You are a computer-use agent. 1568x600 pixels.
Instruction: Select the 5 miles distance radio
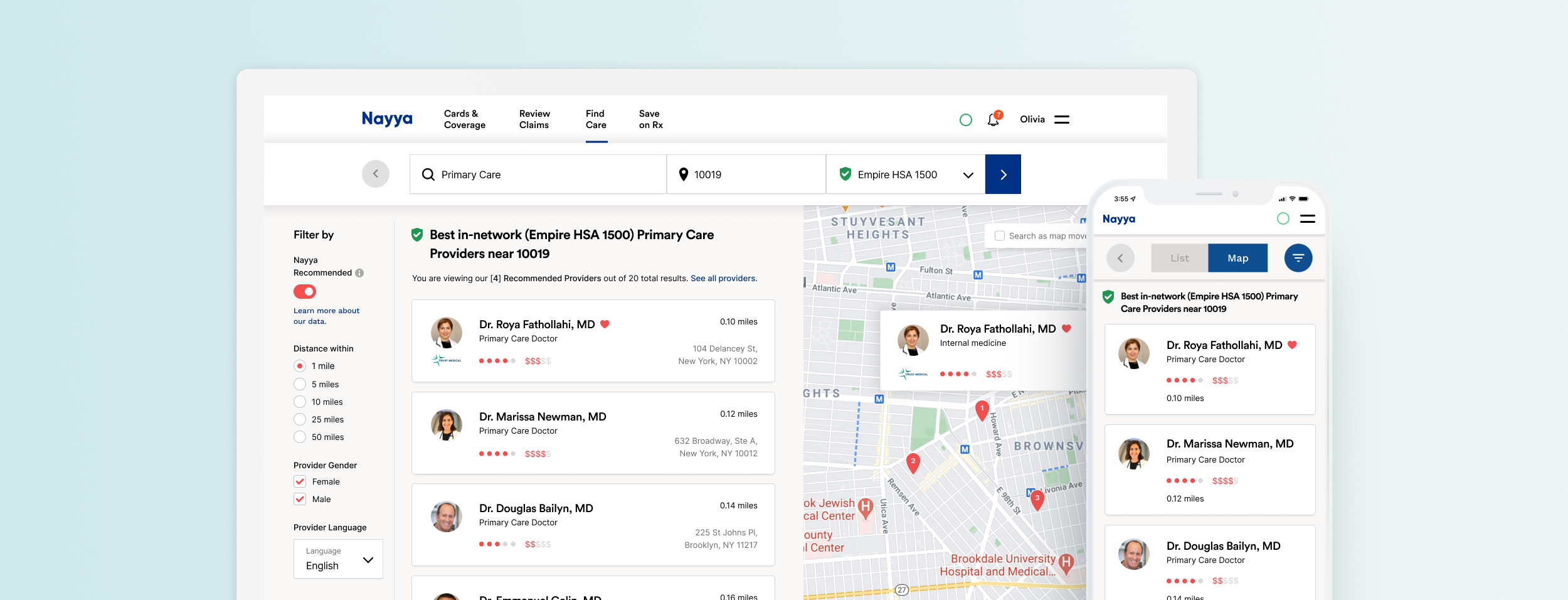[x=300, y=384]
